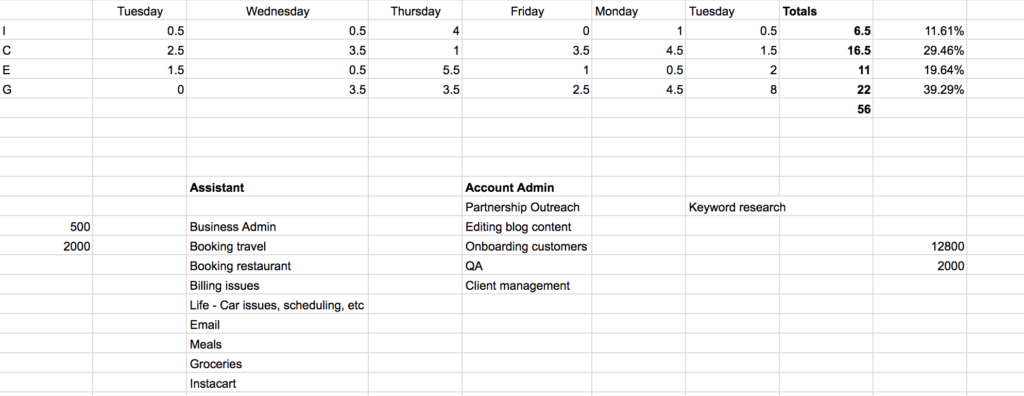This screenshot has height=396, width=1024.
Task: Click the Instacart cell
Action: click(277, 384)
